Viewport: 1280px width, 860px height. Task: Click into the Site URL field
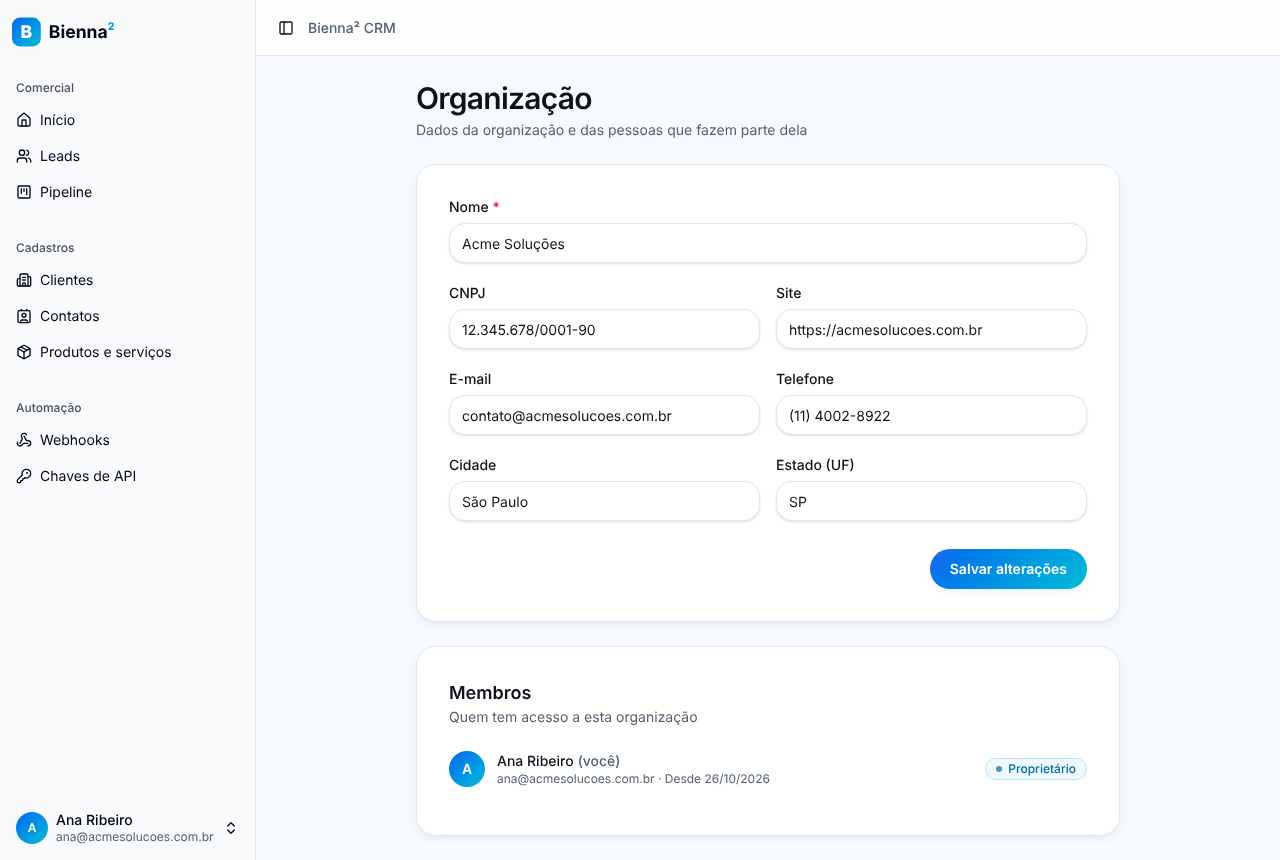coord(931,329)
